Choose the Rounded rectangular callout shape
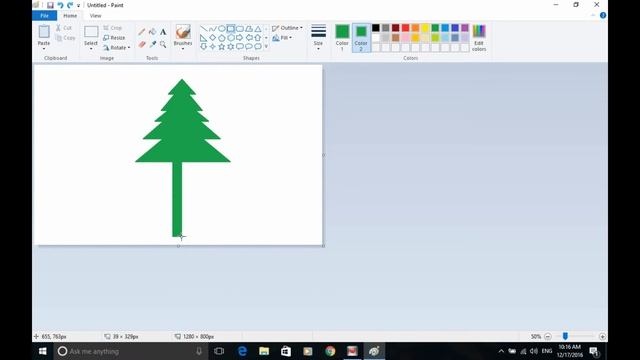This screenshot has height=360, width=640. click(x=240, y=47)
